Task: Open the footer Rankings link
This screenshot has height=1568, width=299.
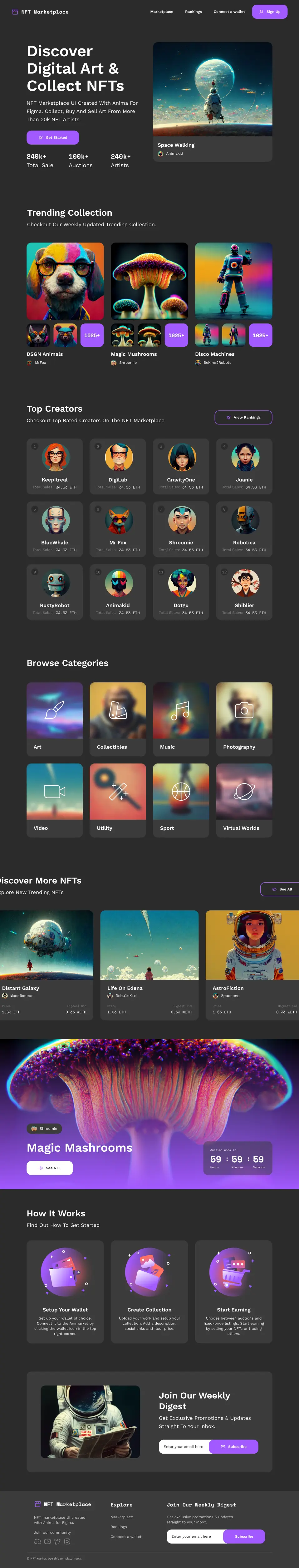Action: click(x=119, y=1527)
